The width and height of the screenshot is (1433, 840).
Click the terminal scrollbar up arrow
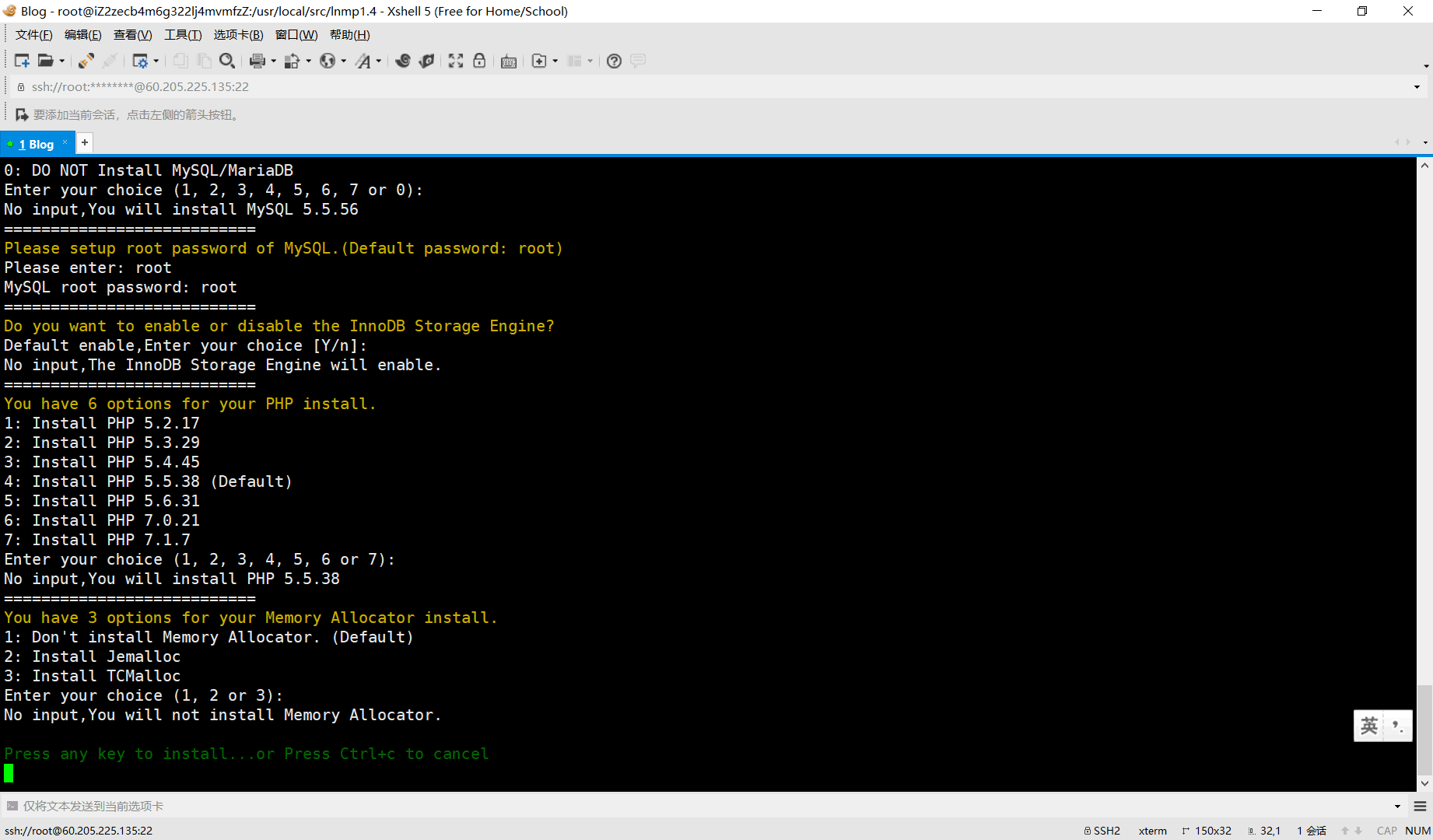click(1424, 166)
